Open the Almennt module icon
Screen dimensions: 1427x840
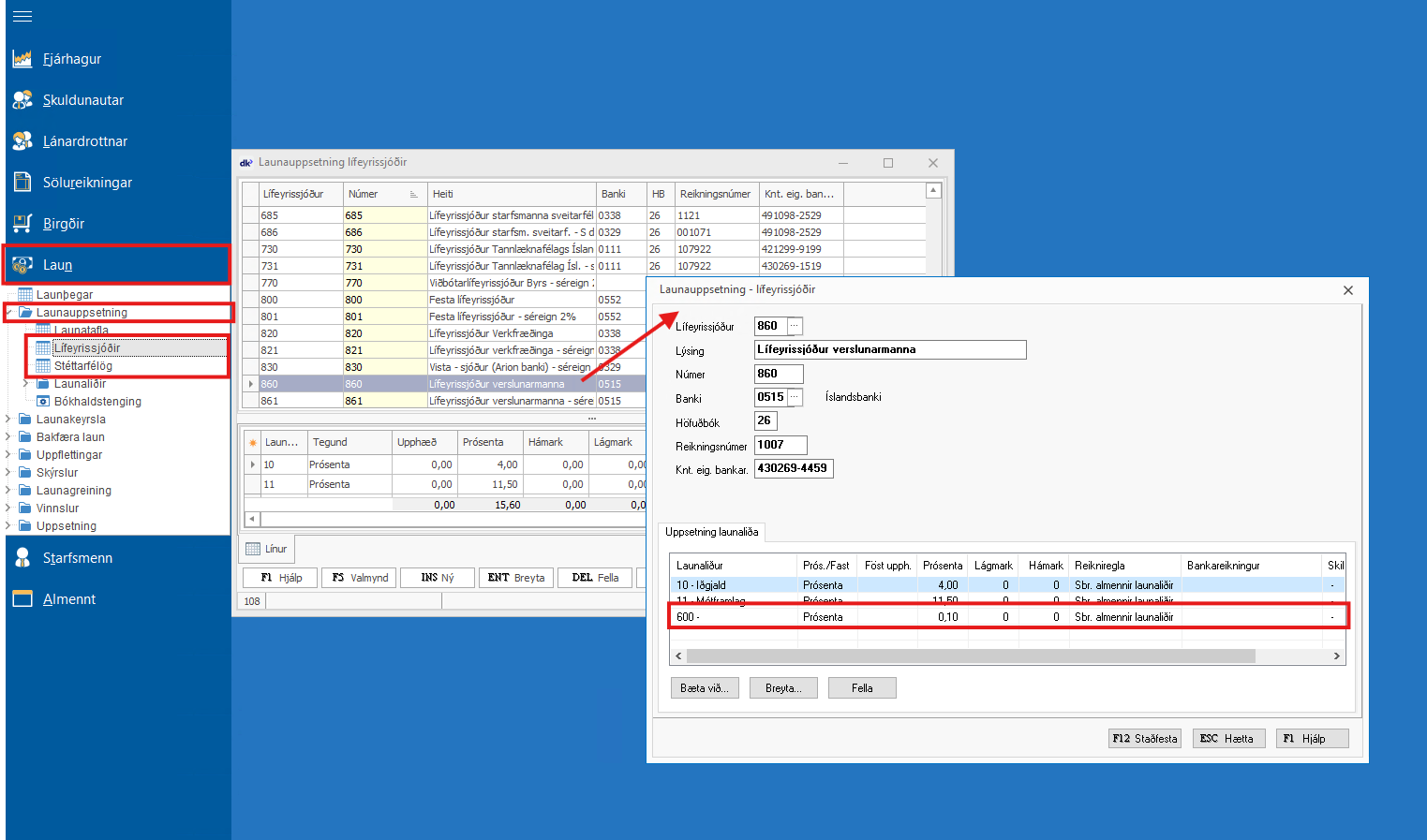pos(22,599)
